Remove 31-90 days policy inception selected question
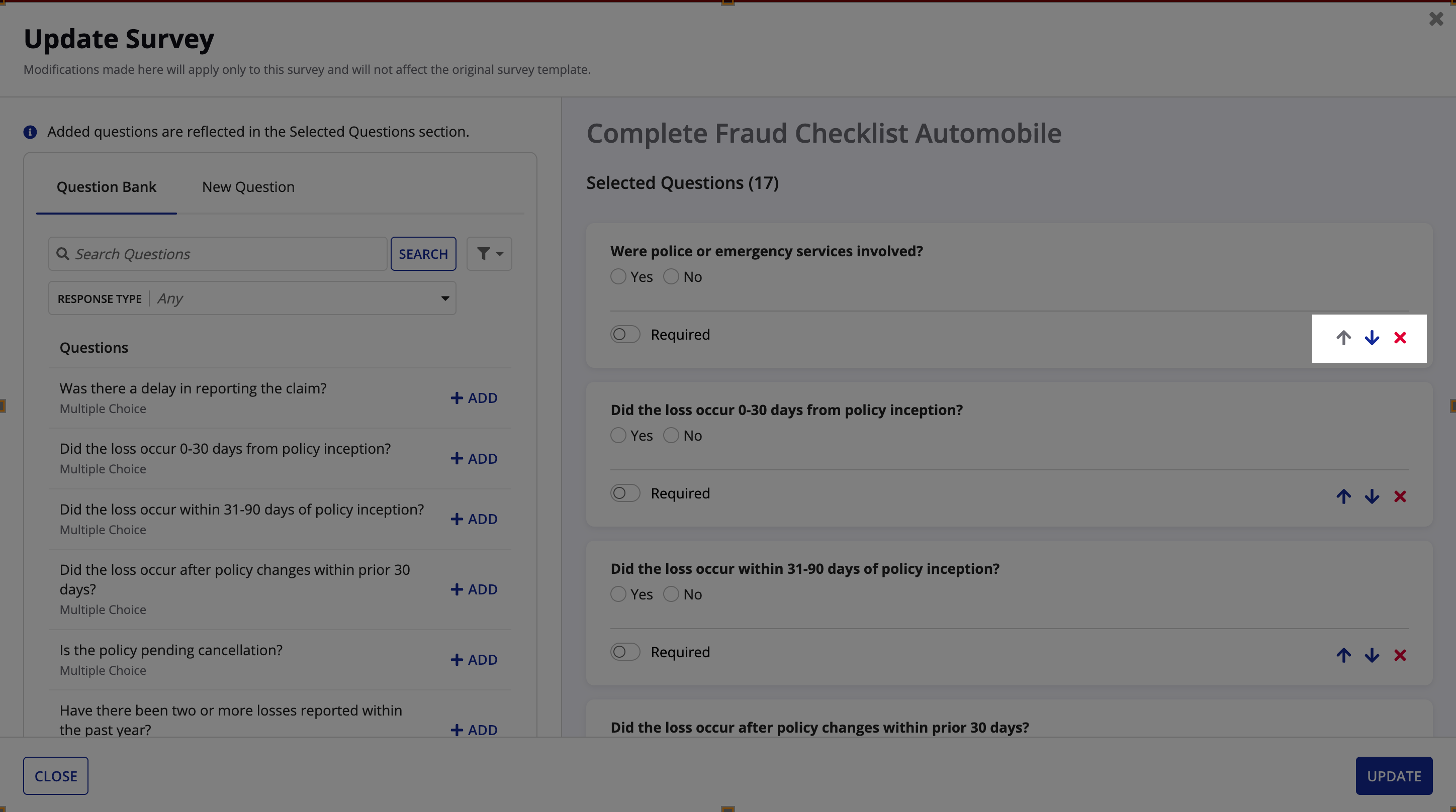Screen dimensions: 1456x812 pos(1400,655)
